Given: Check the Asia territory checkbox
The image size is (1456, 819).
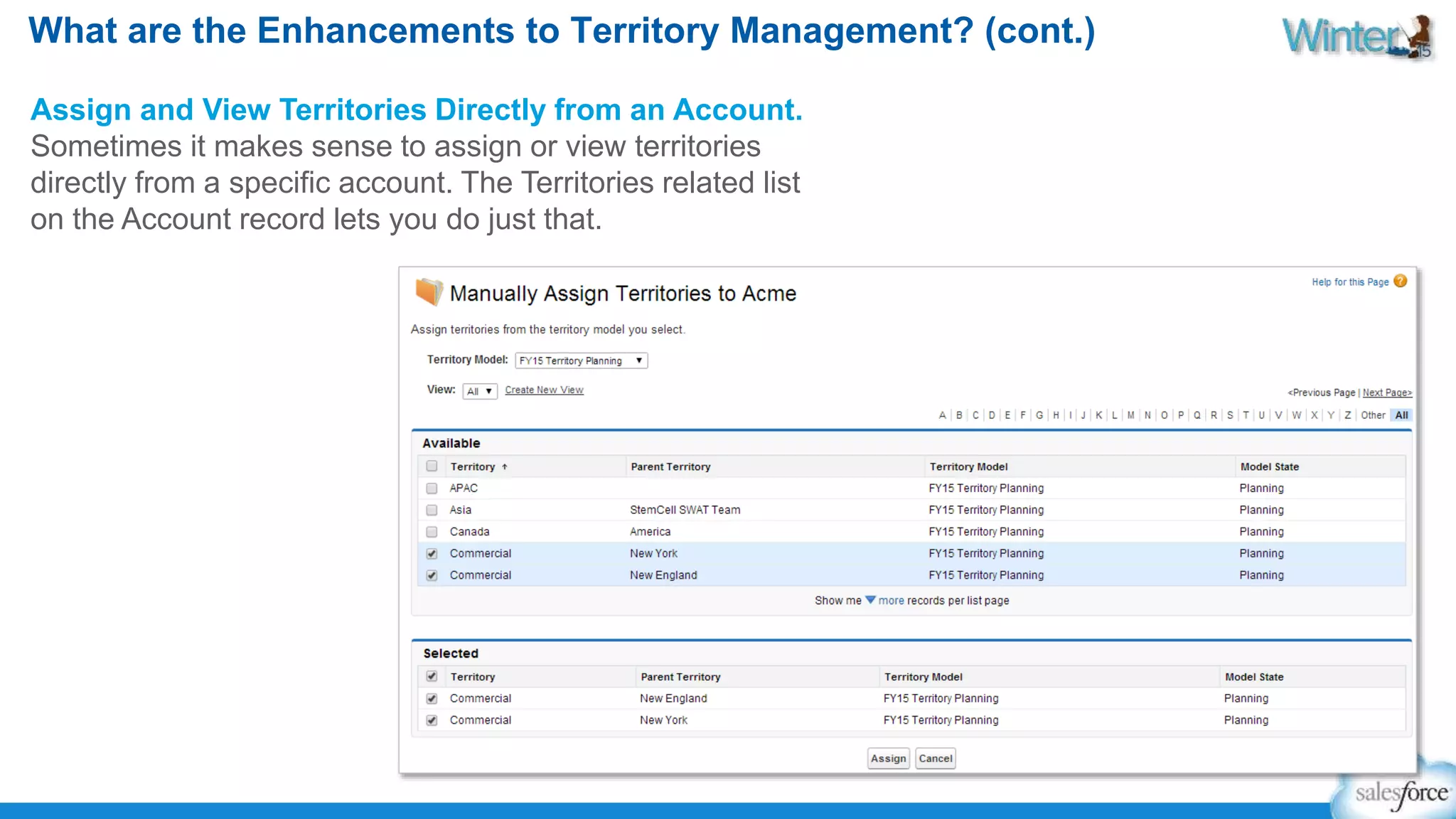Looking at the screenshot, I should 432,510.
